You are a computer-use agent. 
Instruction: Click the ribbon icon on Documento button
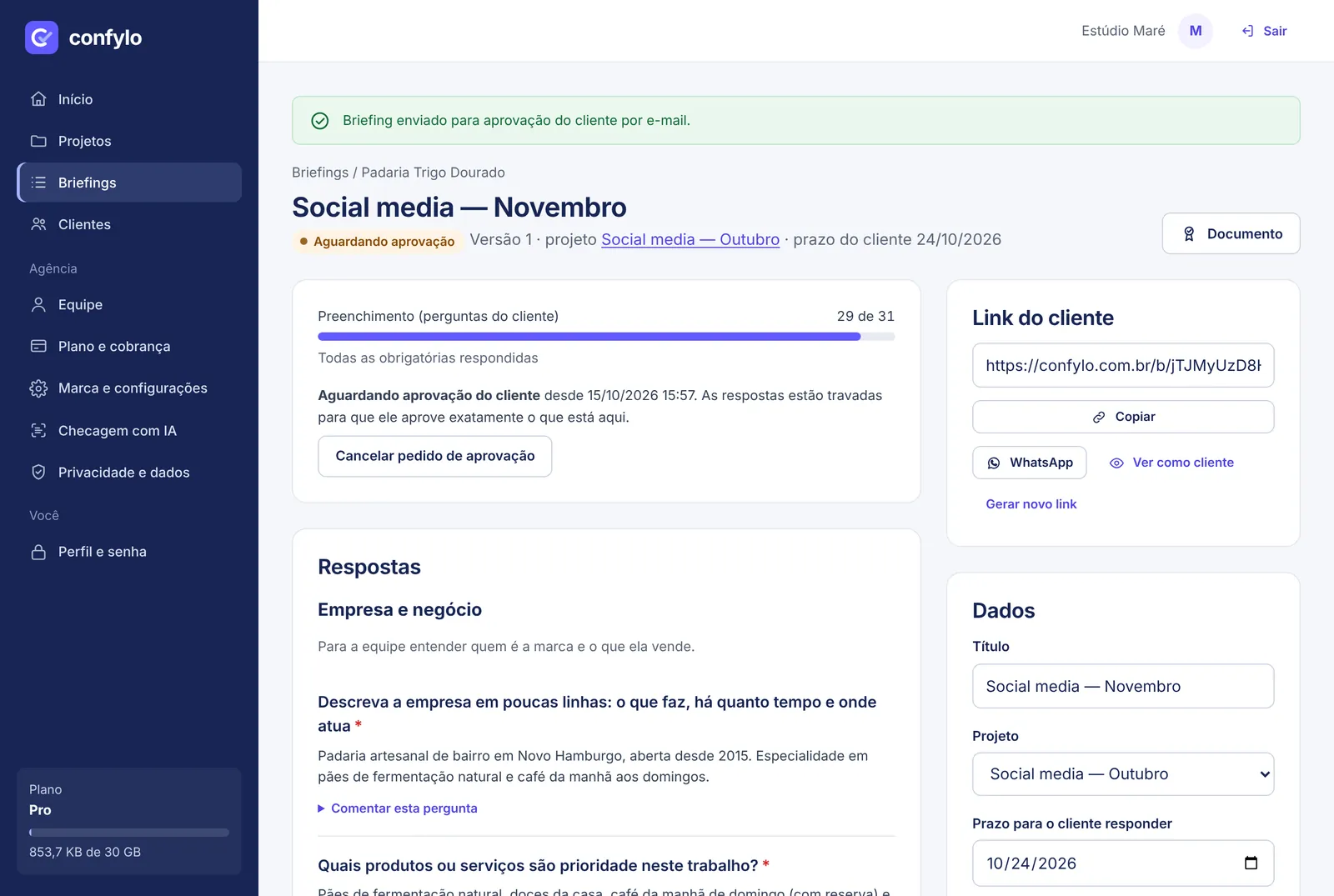(x=1189, y=234)
